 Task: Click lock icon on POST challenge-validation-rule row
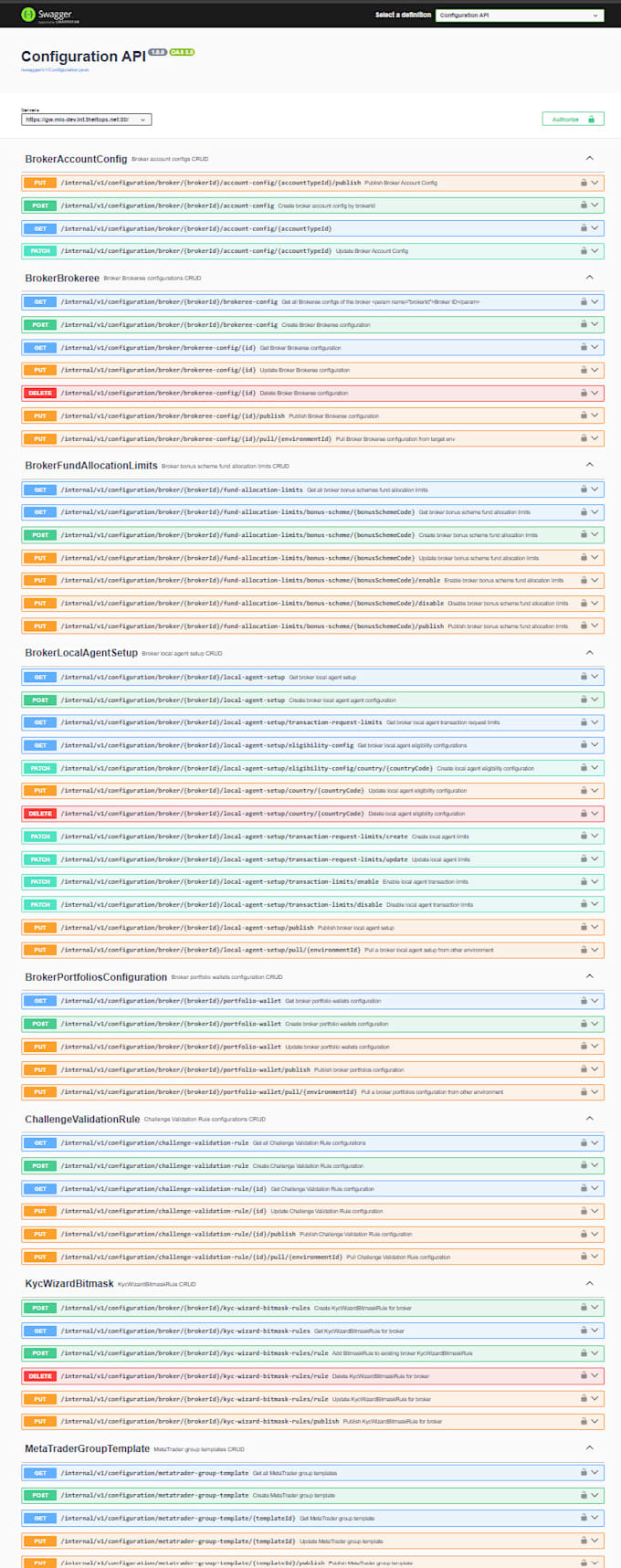coord(584,1165)
